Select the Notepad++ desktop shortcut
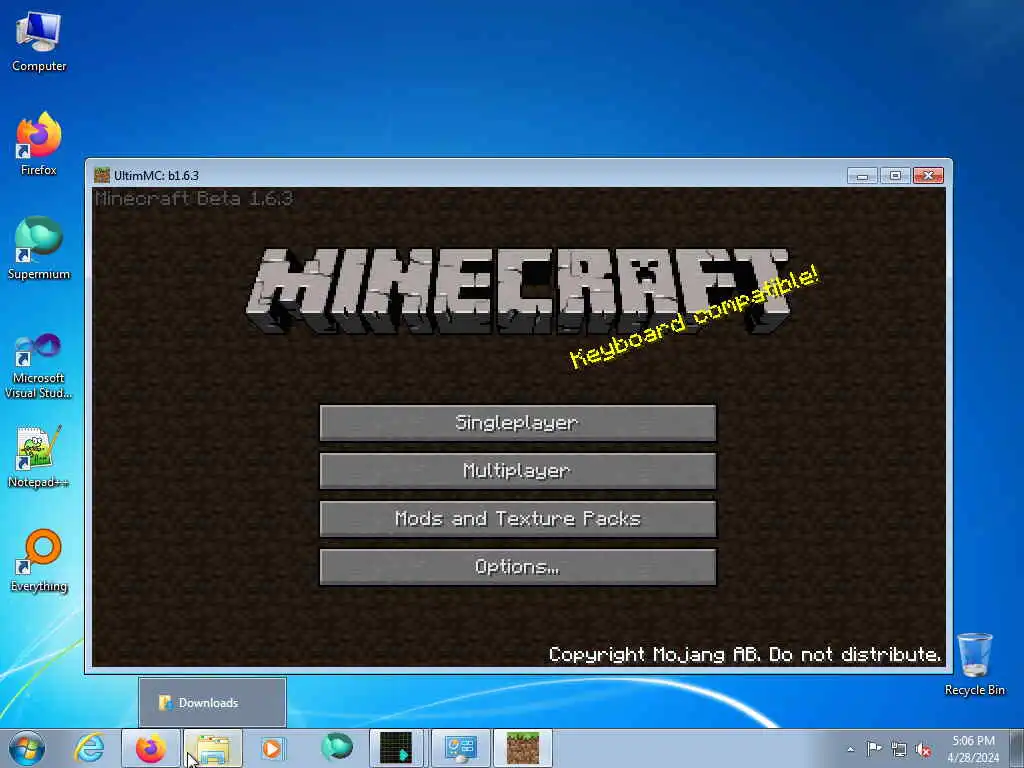This screenshot has height=768, width=1024. coord(39,456)
